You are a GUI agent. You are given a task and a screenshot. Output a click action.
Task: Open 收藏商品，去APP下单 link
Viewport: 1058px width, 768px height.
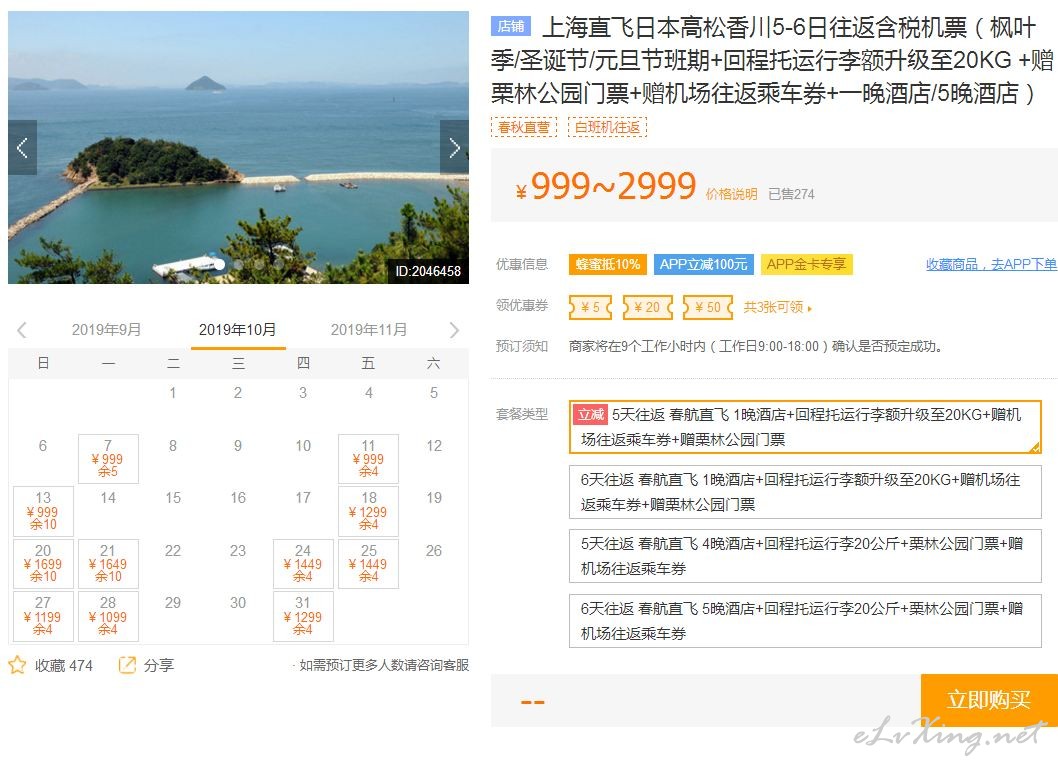click(x=991, y=265)
